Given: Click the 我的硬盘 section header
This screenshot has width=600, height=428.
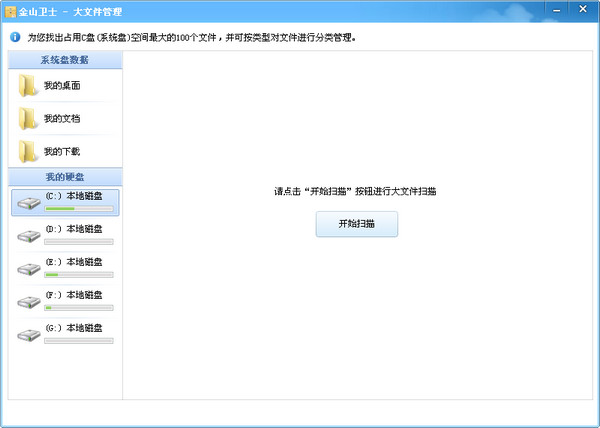Looking at the screenshot, I should point(65,177).
